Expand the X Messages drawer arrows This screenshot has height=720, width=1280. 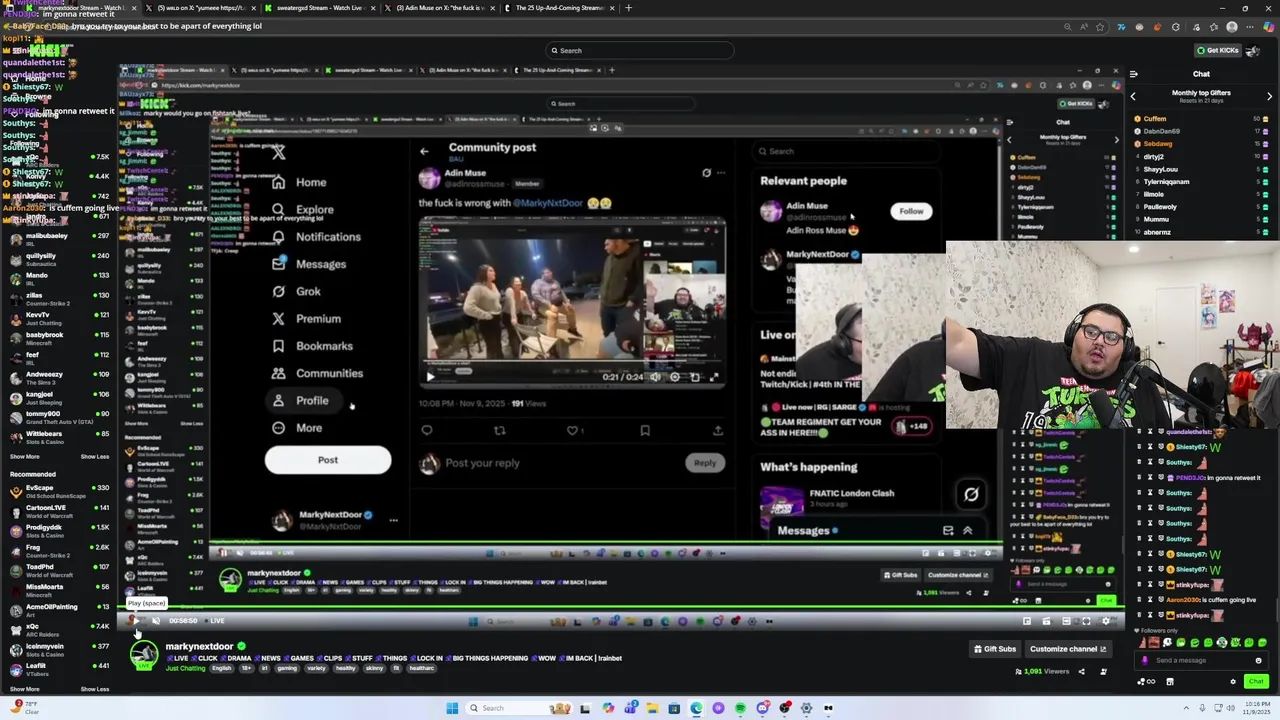[968, 531]
